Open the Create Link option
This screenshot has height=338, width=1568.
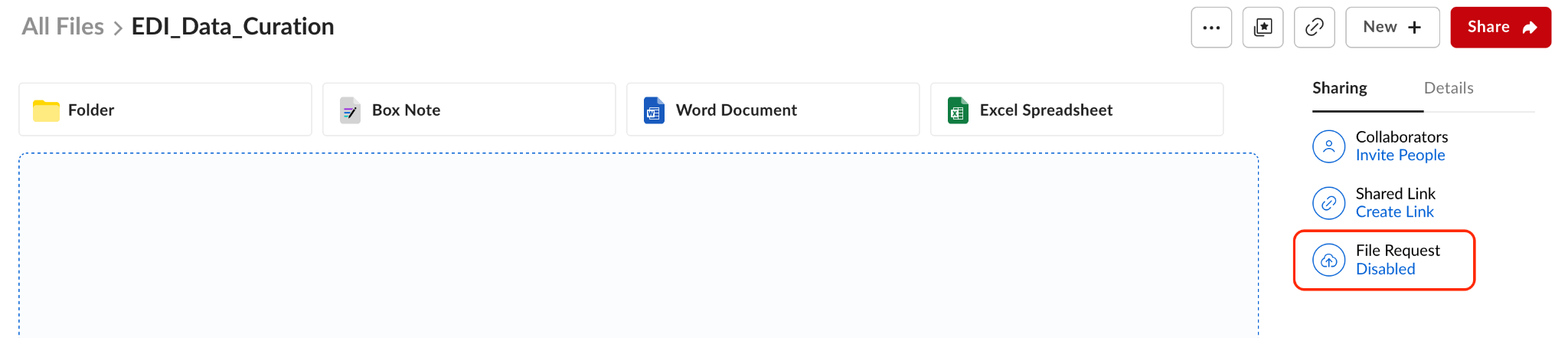(x=1395, y=212)
